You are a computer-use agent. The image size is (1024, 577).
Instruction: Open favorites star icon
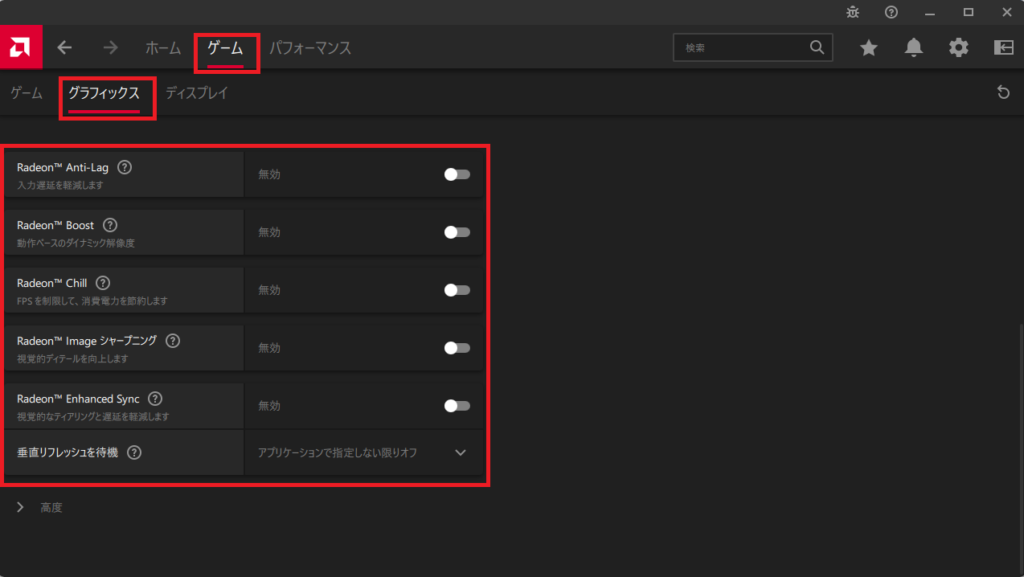point(869,48)
